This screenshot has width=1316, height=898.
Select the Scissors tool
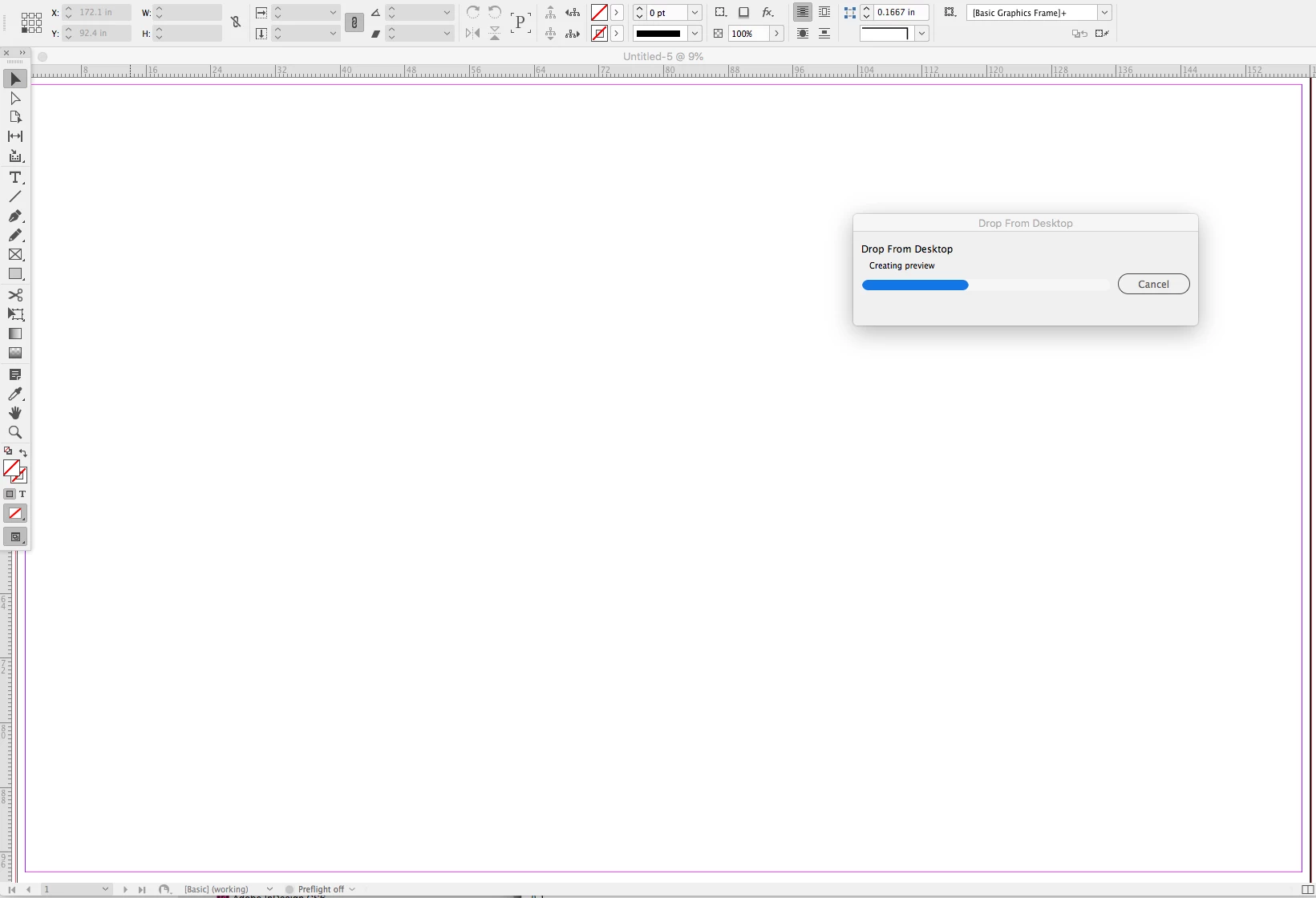point(15,295)
